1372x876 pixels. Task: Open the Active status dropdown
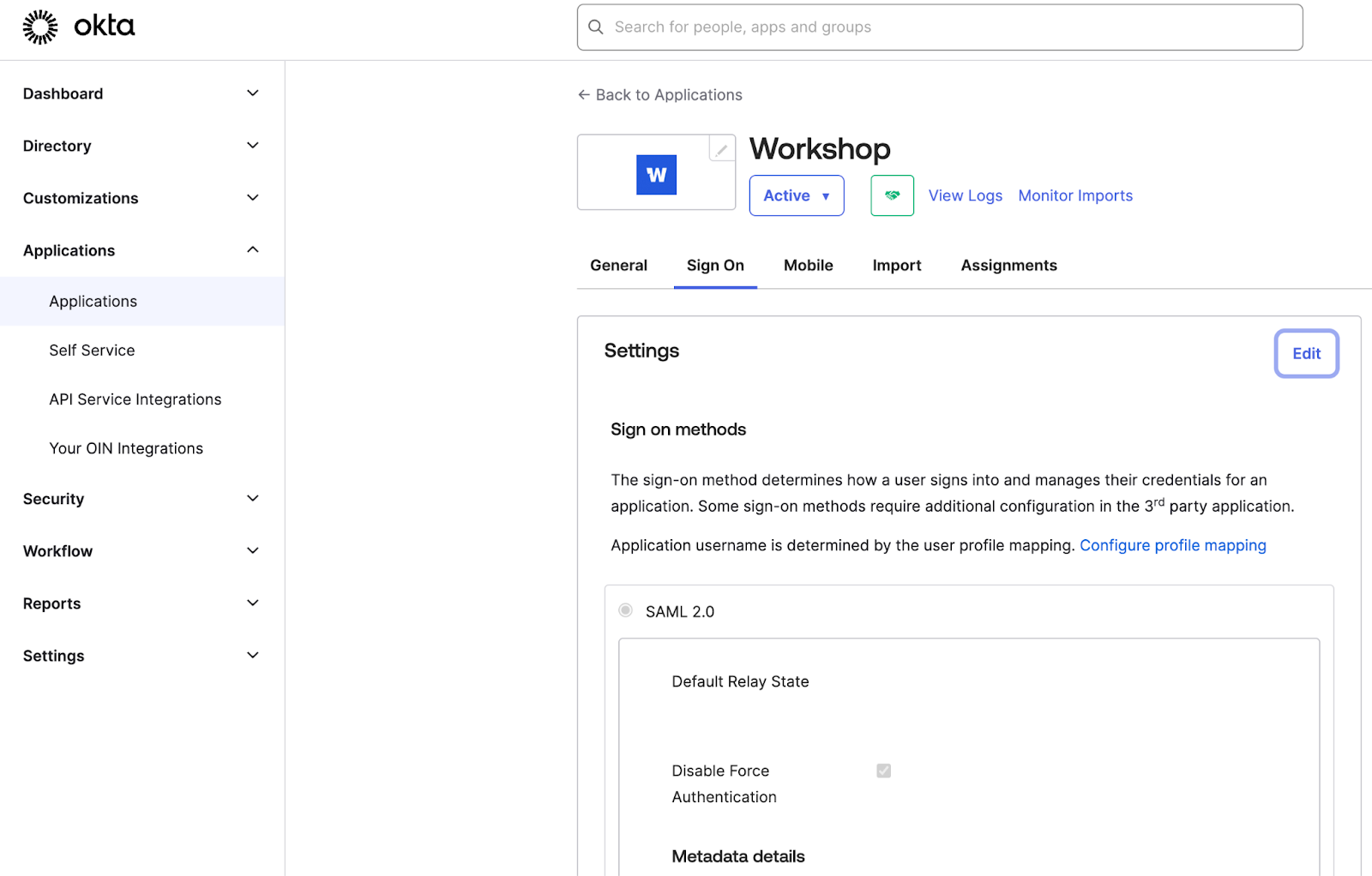point(797,195)
